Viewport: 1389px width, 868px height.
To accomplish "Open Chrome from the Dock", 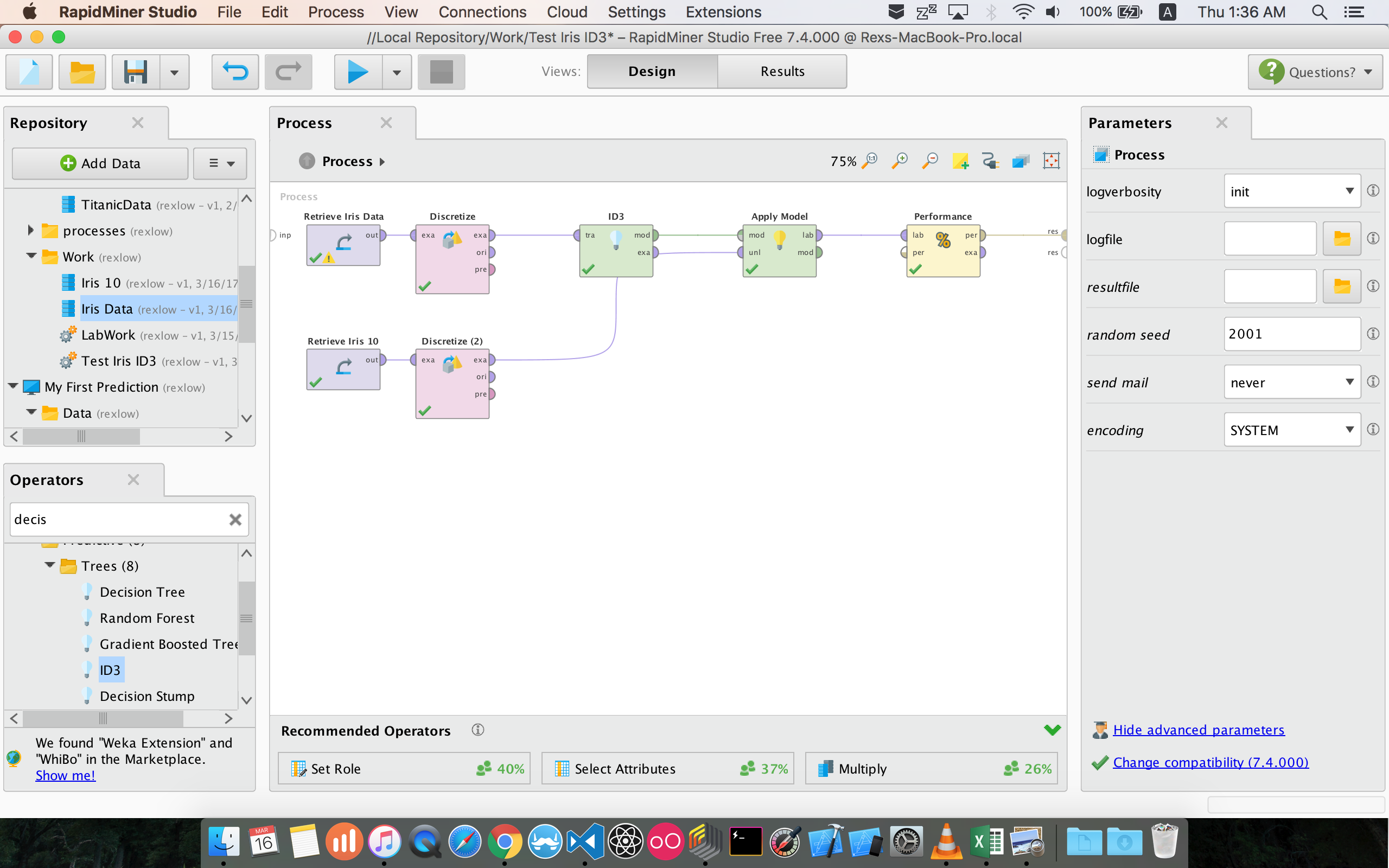I will point(505,841).
